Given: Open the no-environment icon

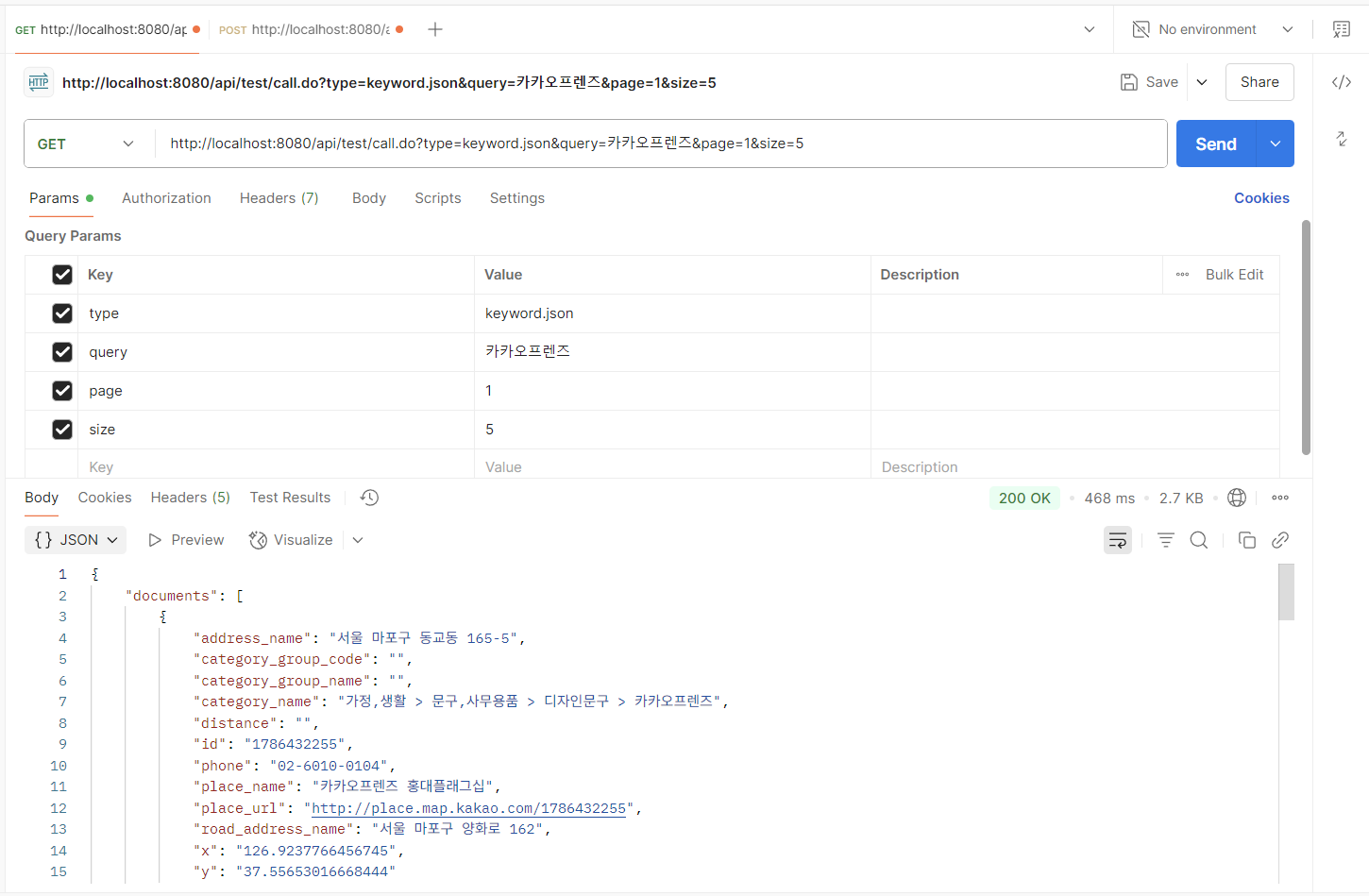Looking at the screenshot, I should tap(1141, 29).
